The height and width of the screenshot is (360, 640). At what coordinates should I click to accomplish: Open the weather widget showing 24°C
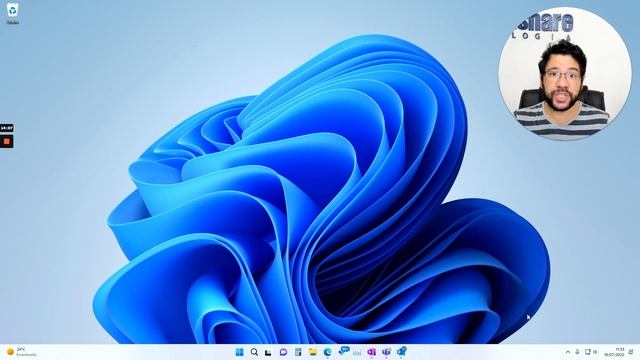22,352
